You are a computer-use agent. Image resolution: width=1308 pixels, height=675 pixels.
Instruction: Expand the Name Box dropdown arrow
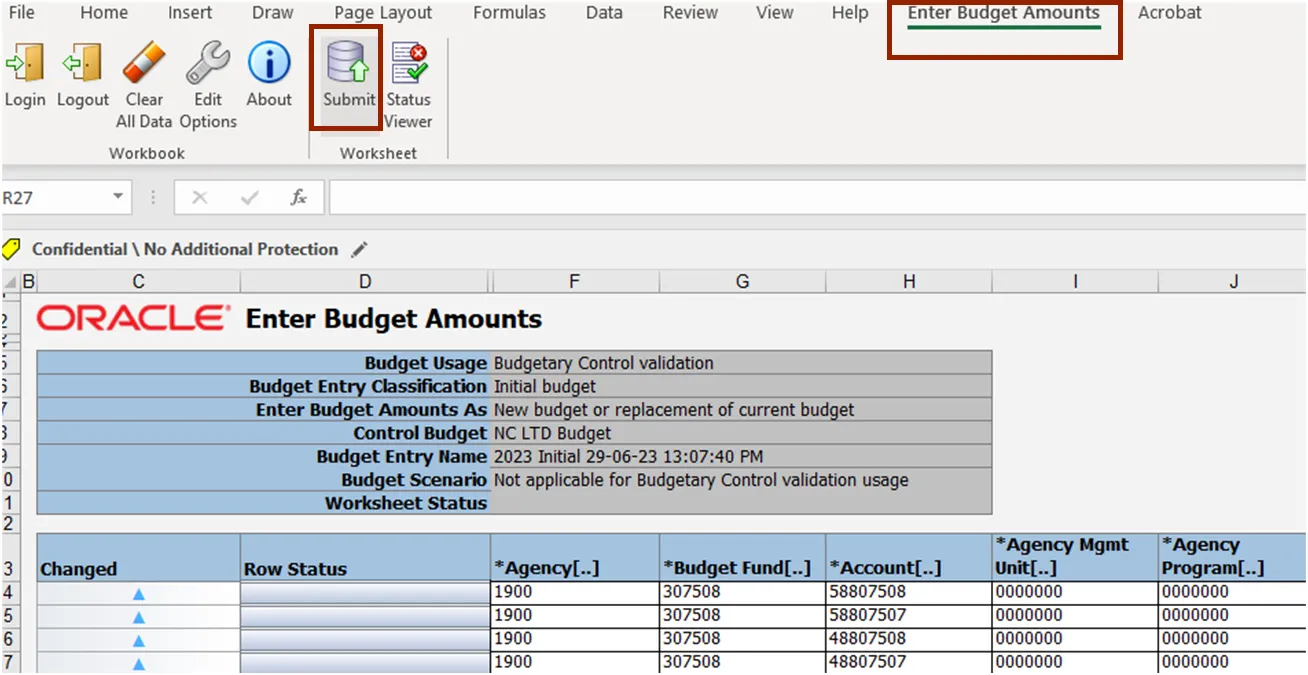point(118,198)
